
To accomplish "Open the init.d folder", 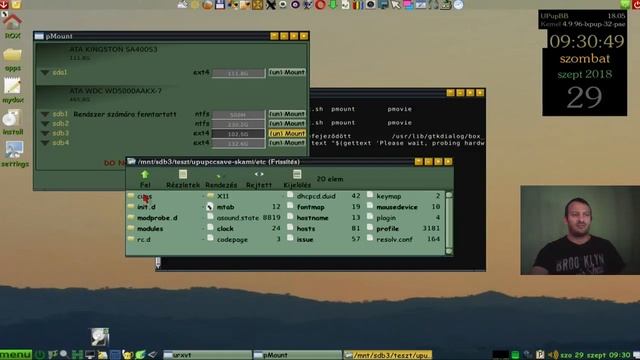I will click(x=146, y=207).
